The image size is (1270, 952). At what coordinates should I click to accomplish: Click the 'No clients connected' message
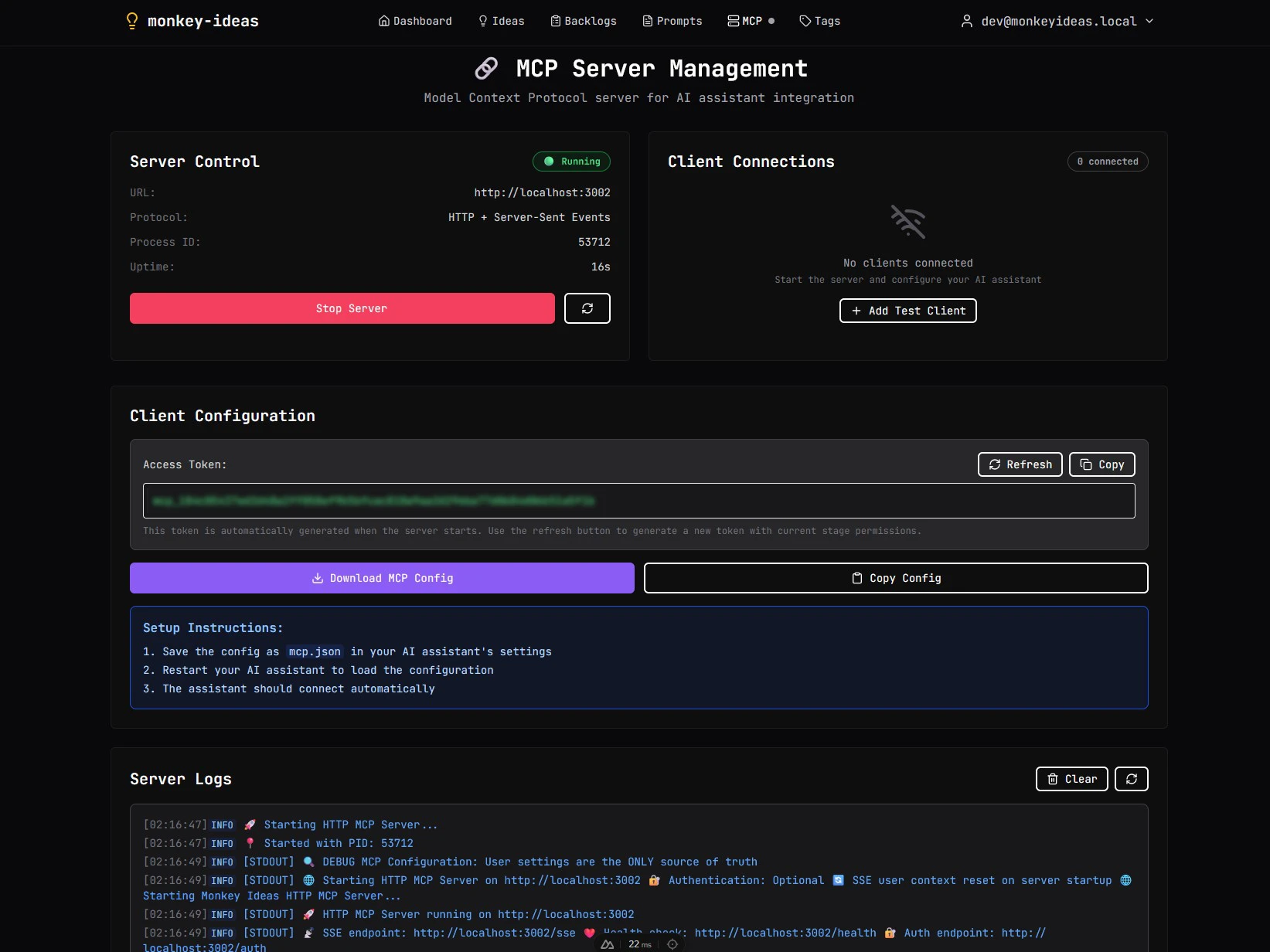(908, 263)
